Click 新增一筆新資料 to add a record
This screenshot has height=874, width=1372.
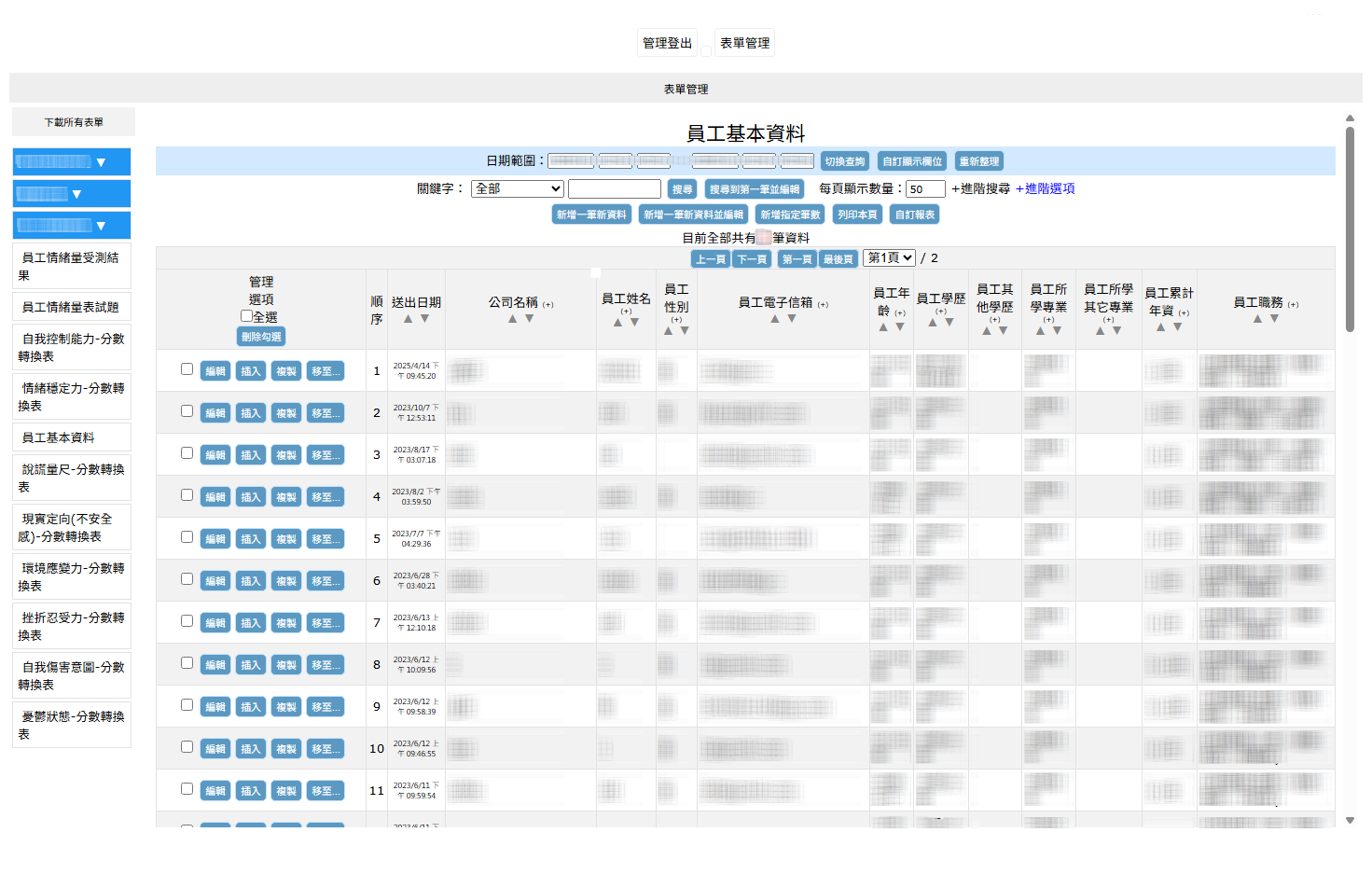[x=591, y=215]
